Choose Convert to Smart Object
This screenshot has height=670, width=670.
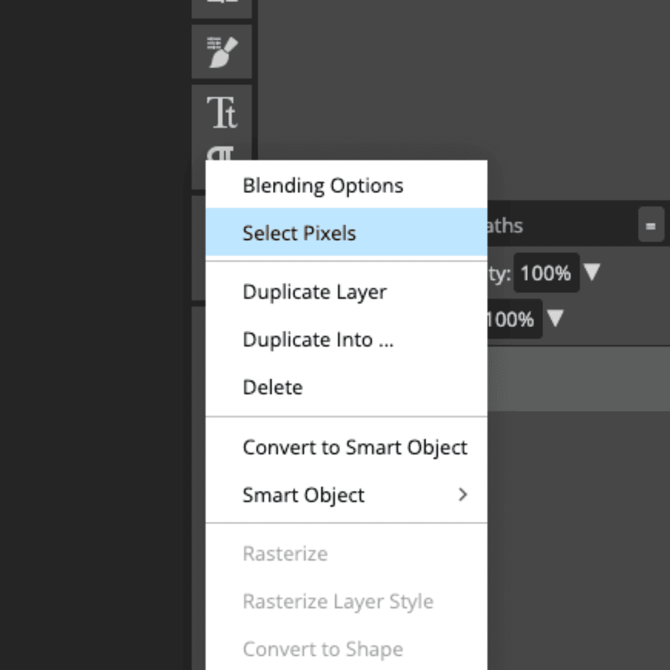tap(354, 447)
